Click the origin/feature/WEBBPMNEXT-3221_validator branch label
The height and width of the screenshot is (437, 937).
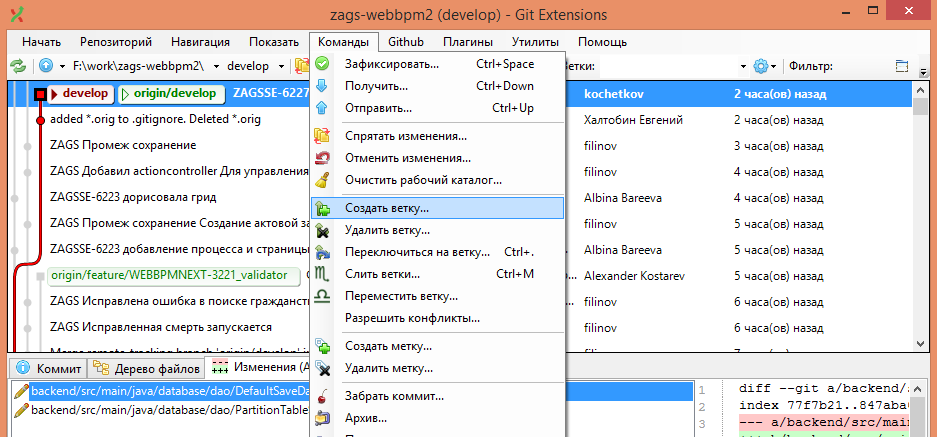tap(175, 274)
